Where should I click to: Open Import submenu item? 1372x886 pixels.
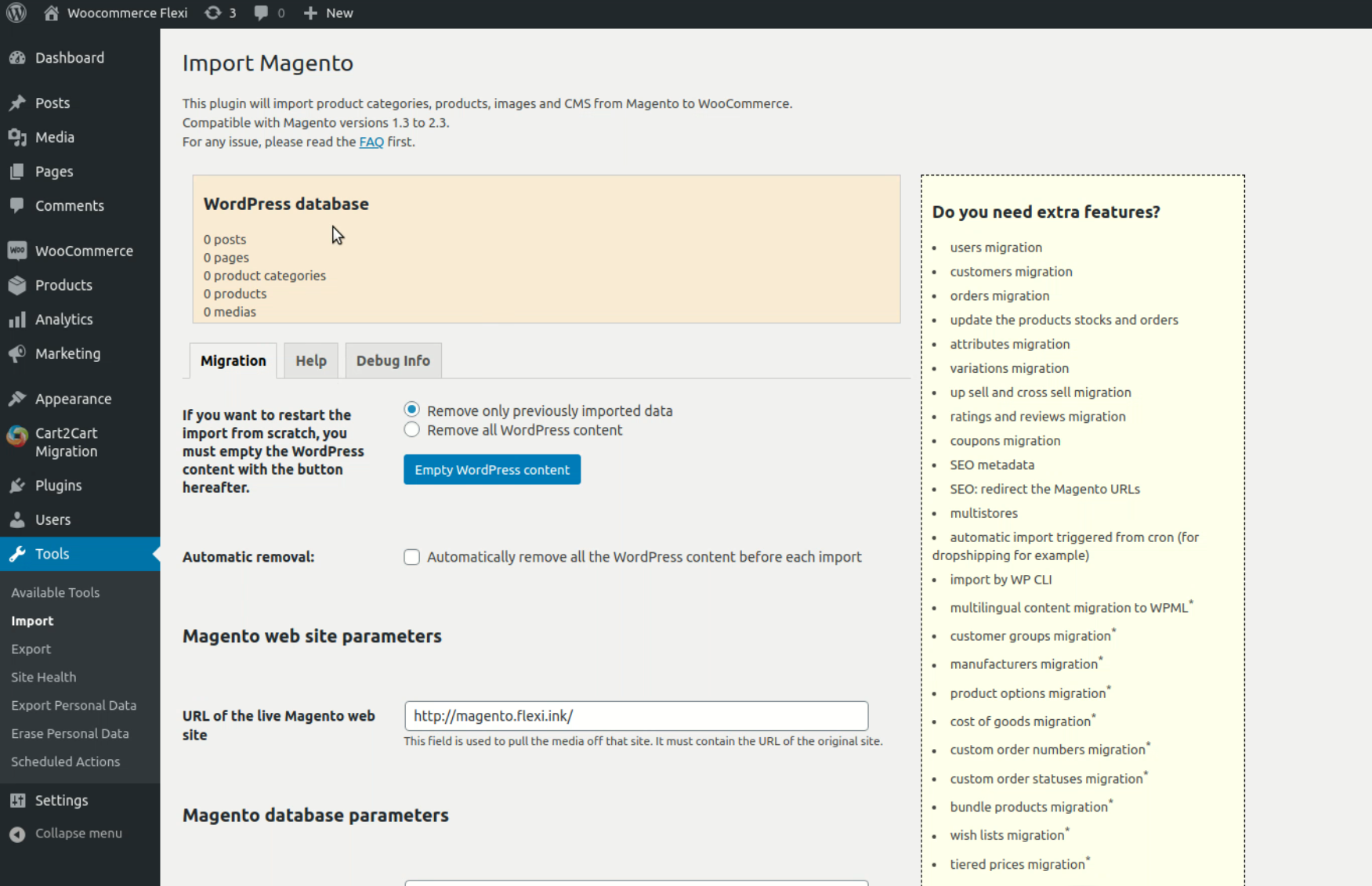tap(32, 621)
